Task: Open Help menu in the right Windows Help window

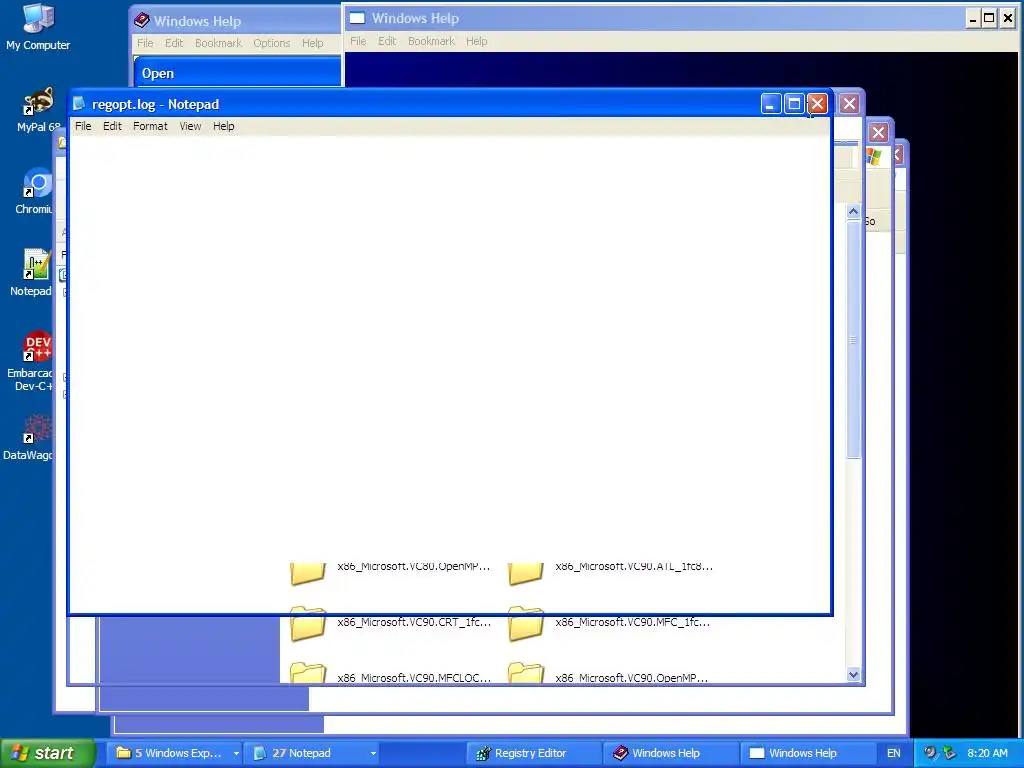Action: point(477,41)
